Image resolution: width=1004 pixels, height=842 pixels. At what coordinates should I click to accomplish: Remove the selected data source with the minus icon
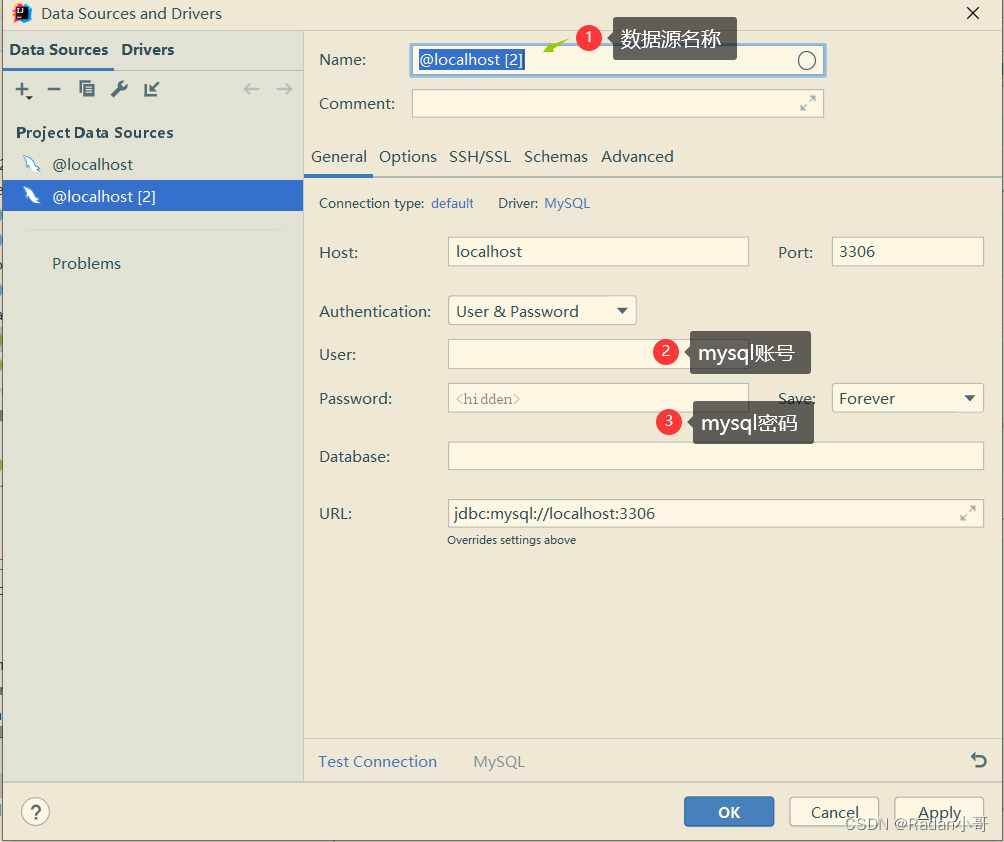(x=54, y=89)
